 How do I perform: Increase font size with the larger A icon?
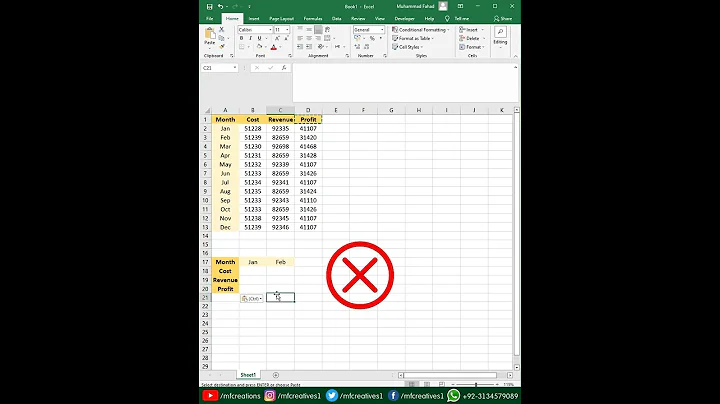coord(277,38)
